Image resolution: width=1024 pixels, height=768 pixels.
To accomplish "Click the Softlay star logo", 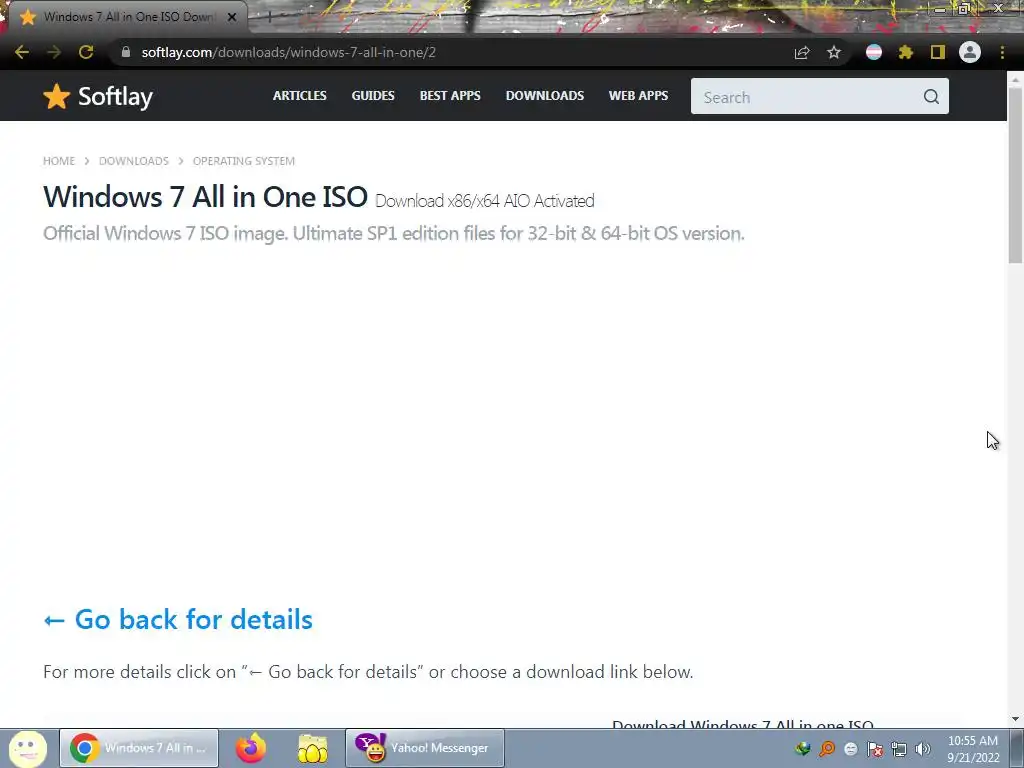I will pos(57,97).
